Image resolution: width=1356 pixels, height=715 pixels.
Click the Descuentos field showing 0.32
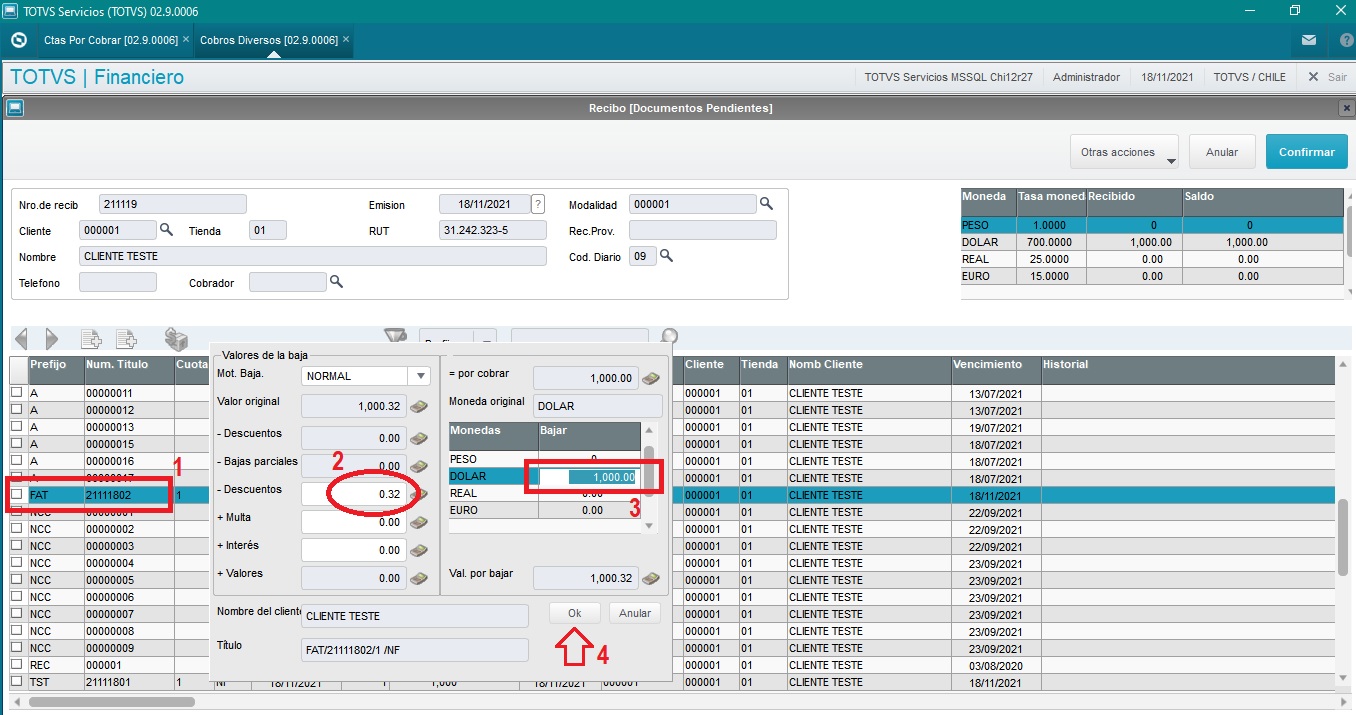pyautogui.click(x=354, y=494)
